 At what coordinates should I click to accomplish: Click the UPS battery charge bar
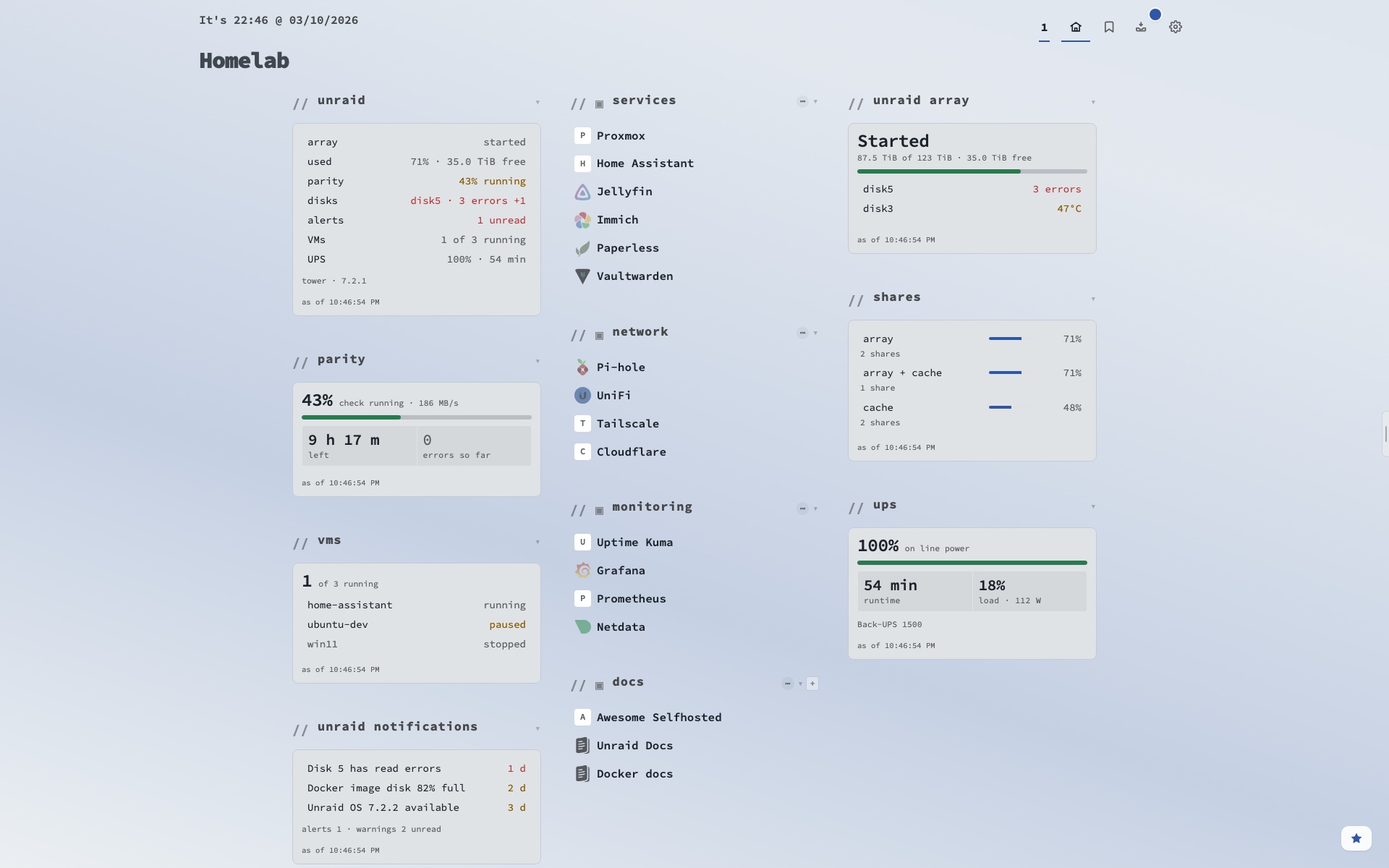tap(972, 563)
